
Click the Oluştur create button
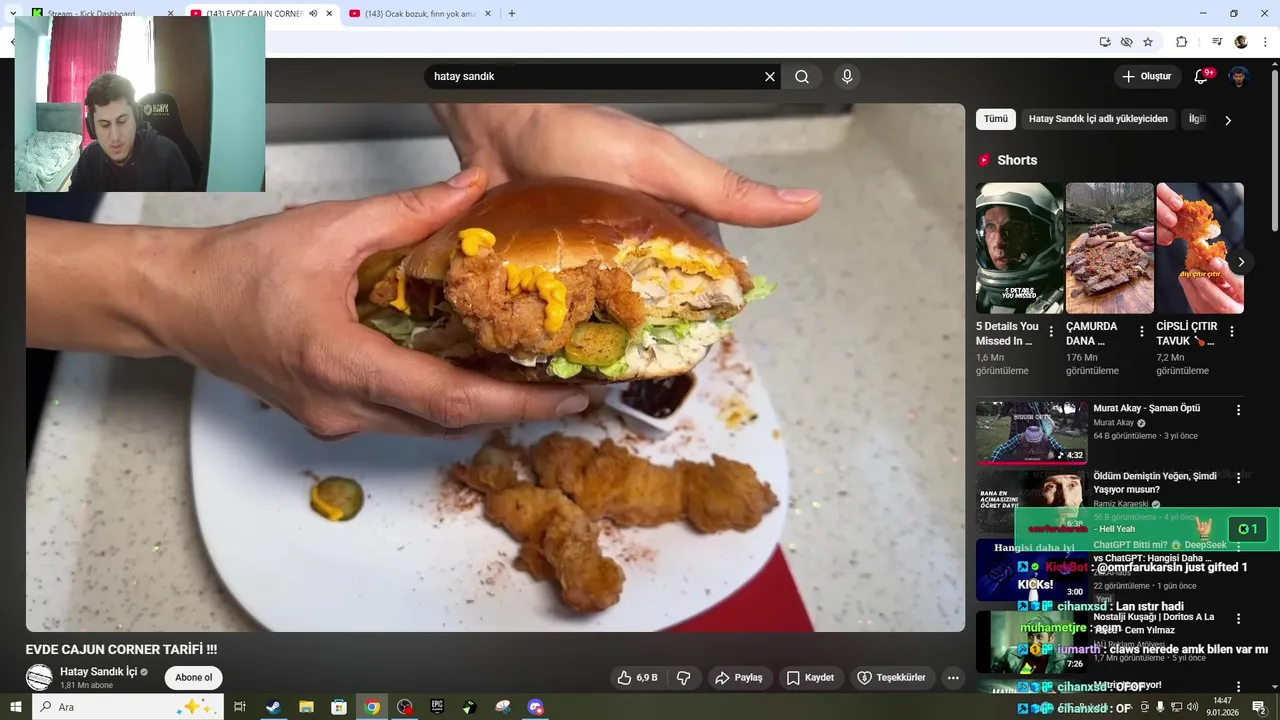1147,77
